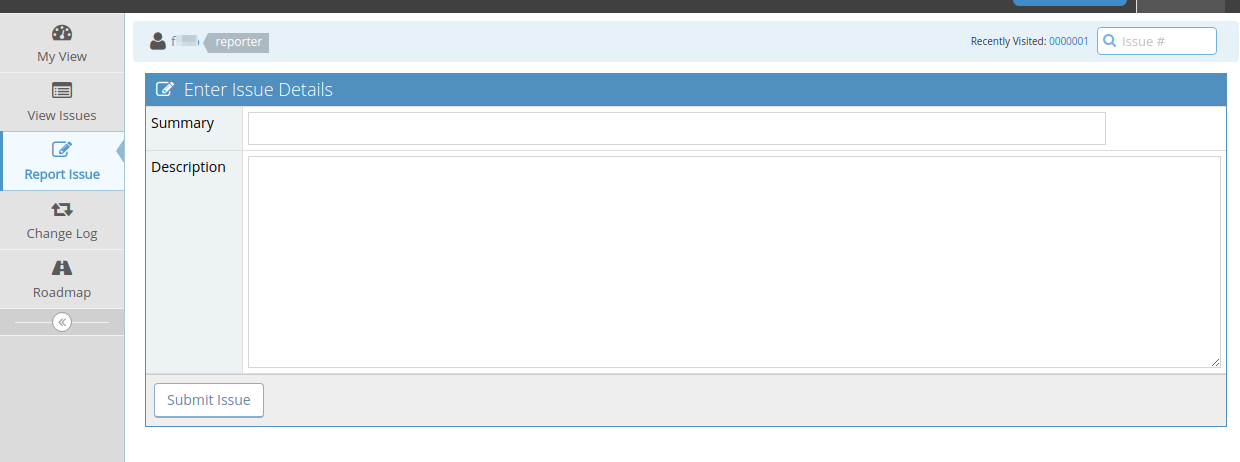Grab the Description box resize handle
Image resolution: width=1240 pixels, height=462 pixels.
(x=1215, y=362)
